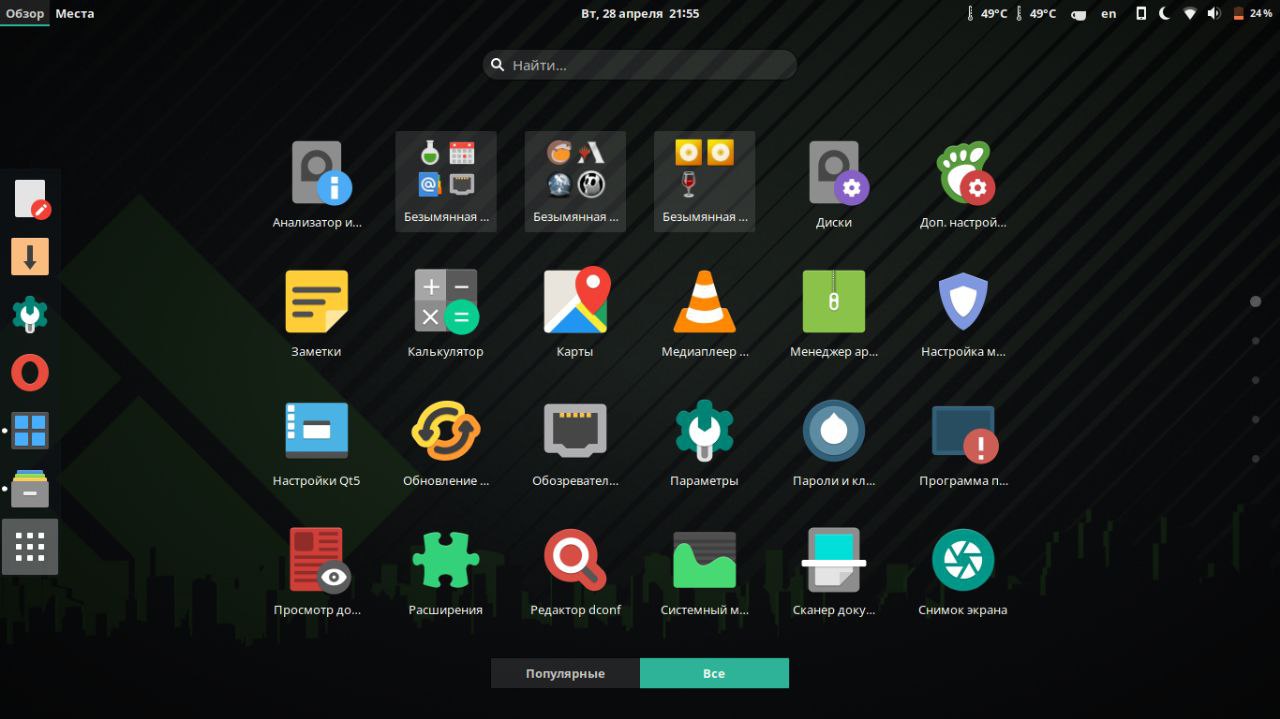
Task: Launch Редактор dconf
Action: [x=575, y=570]
